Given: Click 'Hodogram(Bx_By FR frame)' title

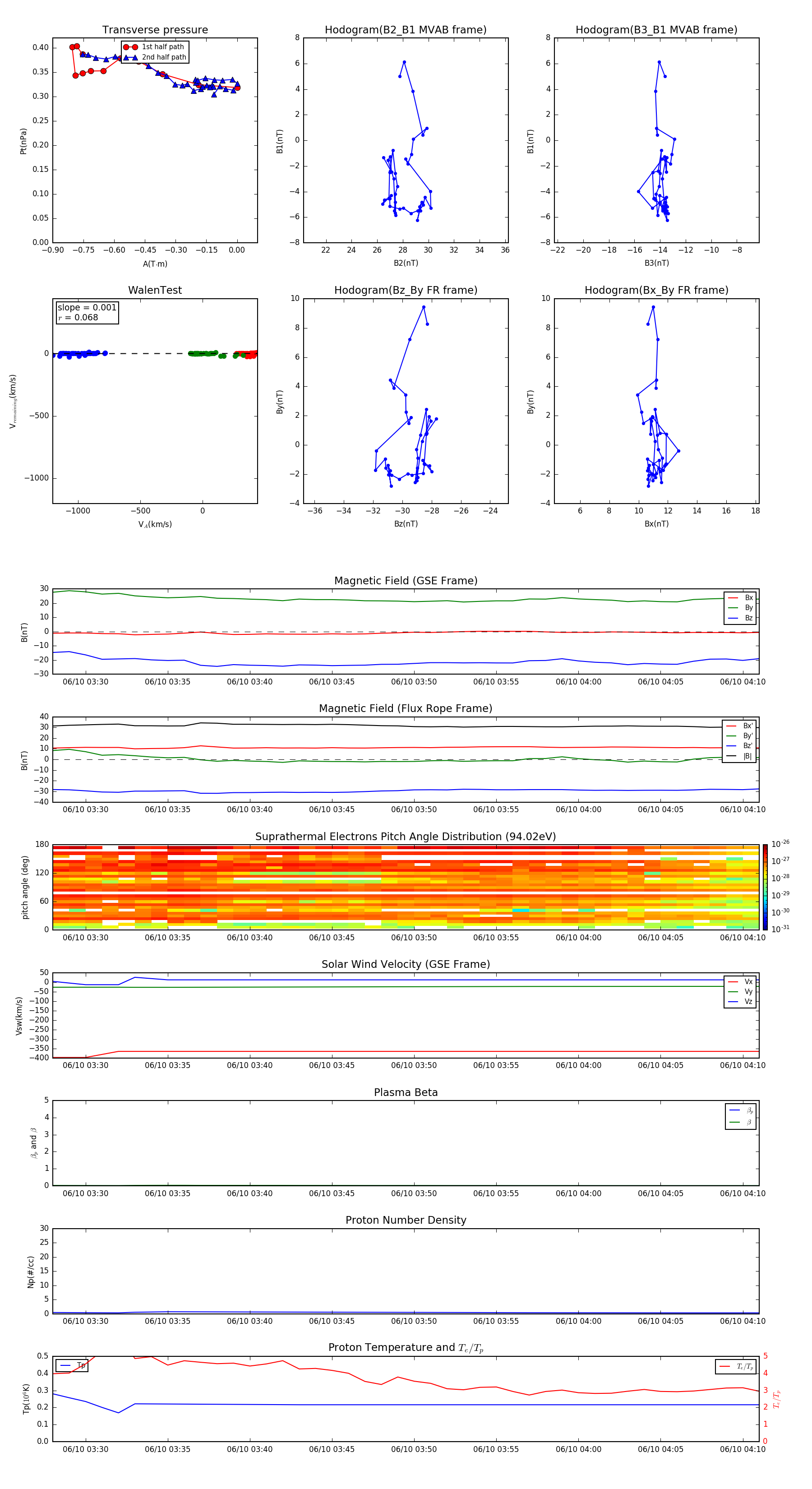Looking at the screenshot, I should (x=656, y=290).
